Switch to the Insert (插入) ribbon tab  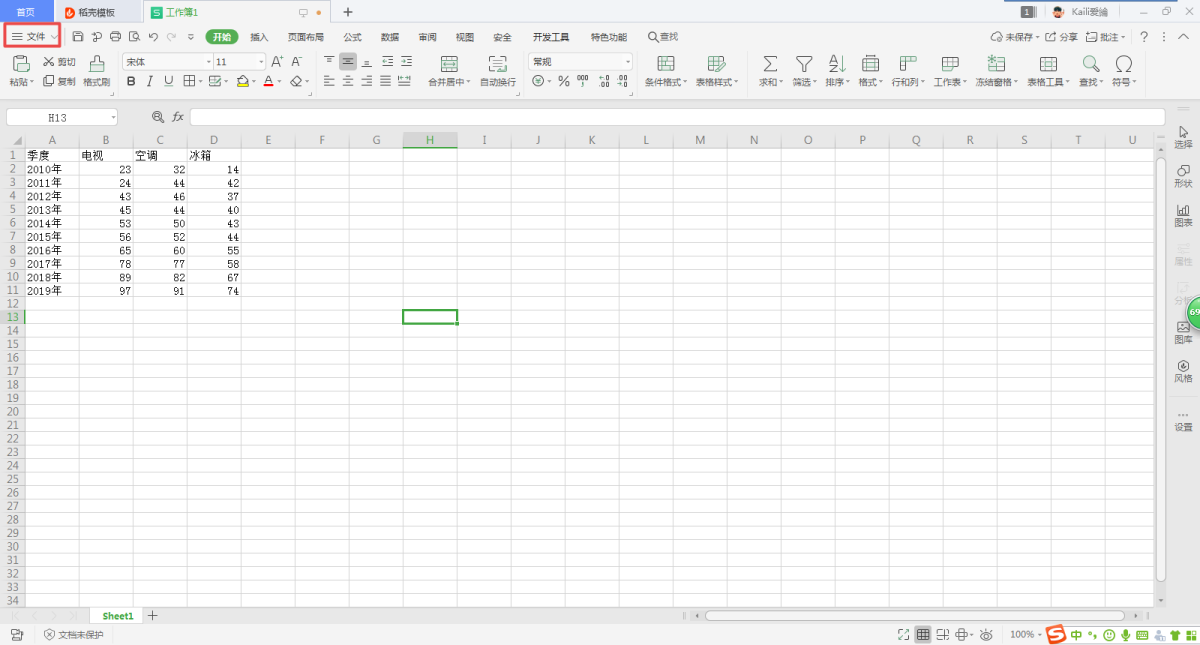259,37
